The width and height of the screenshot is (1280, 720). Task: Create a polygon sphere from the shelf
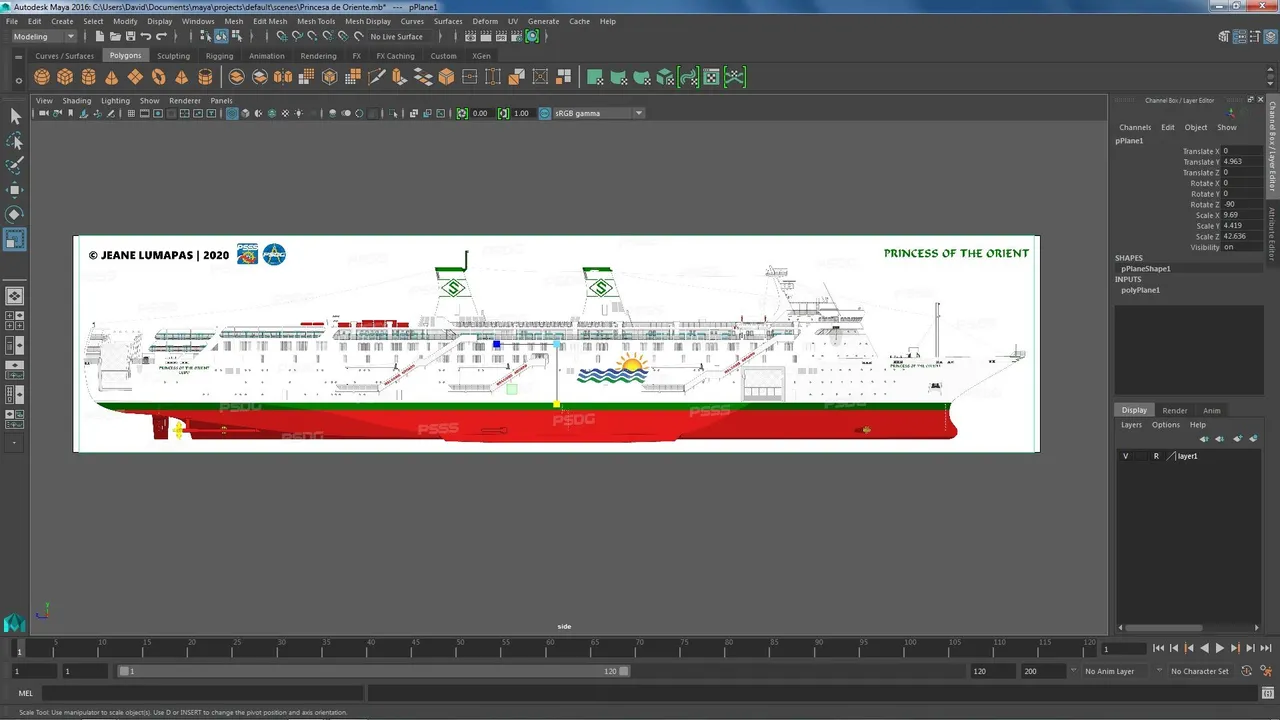42,77
